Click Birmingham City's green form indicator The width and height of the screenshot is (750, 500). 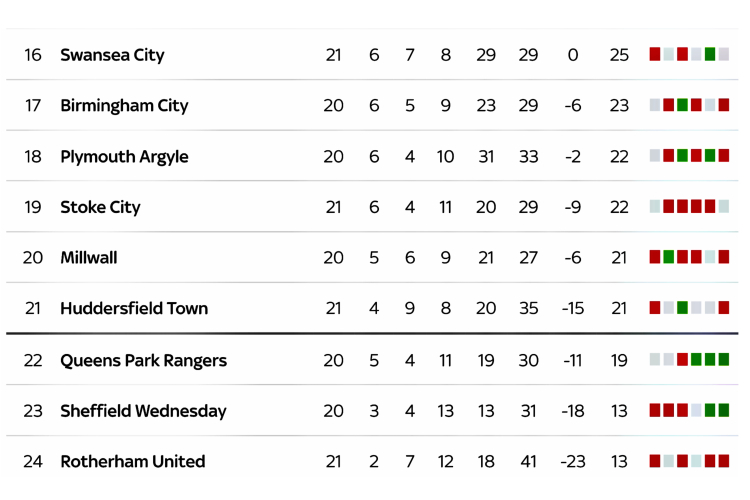pos(682,105)
